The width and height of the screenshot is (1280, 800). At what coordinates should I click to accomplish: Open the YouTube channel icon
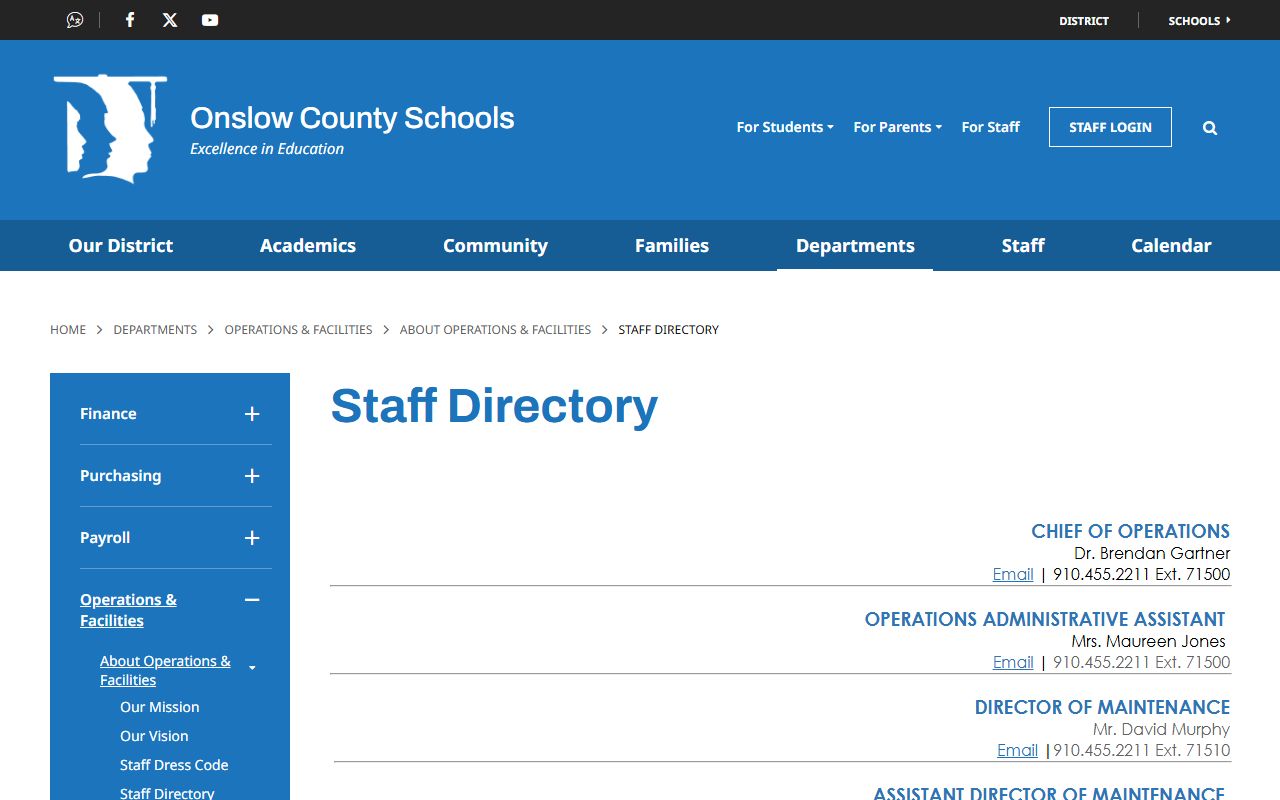[210, 20]
